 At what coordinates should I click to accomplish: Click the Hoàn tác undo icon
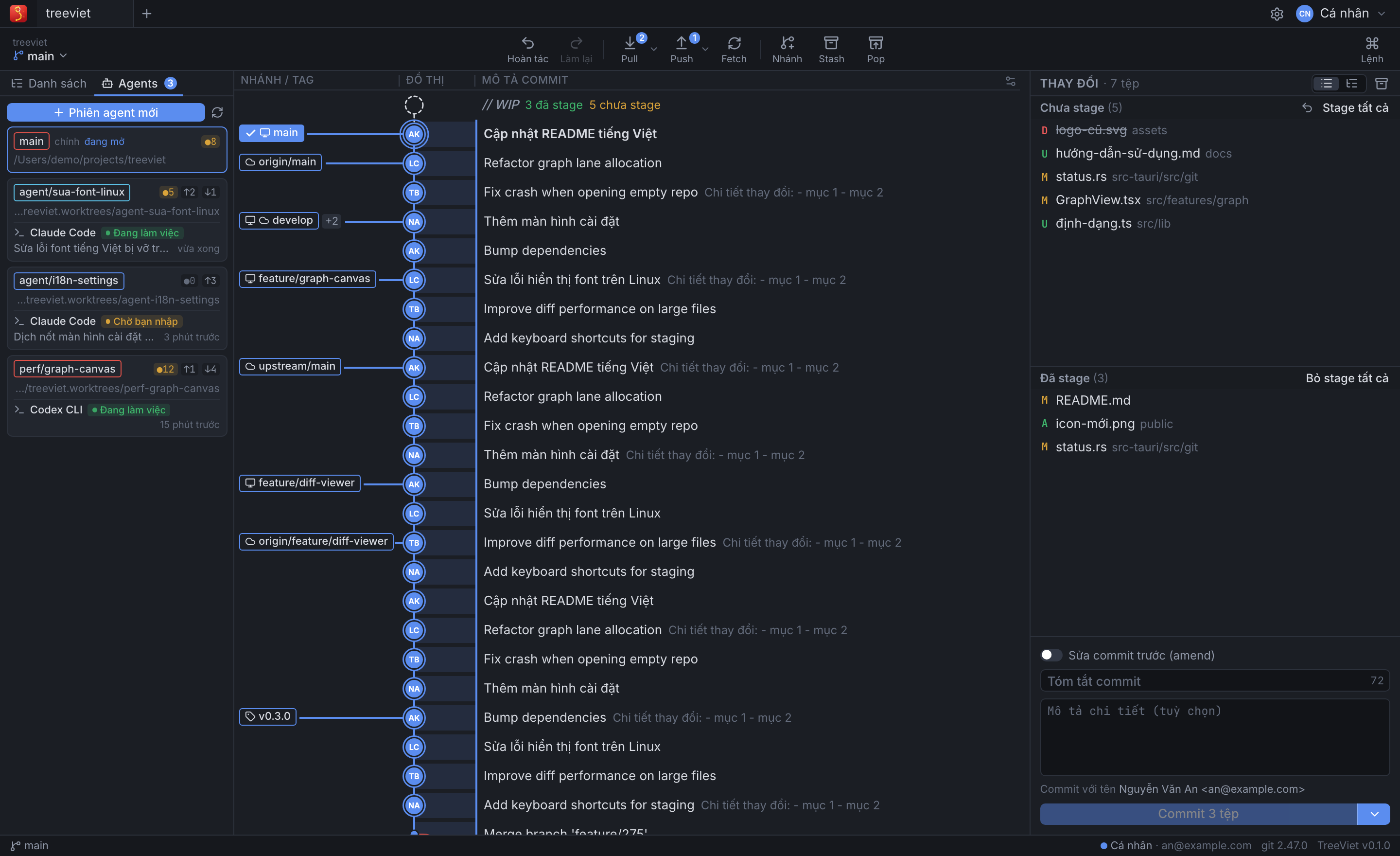tap(527, 43)
